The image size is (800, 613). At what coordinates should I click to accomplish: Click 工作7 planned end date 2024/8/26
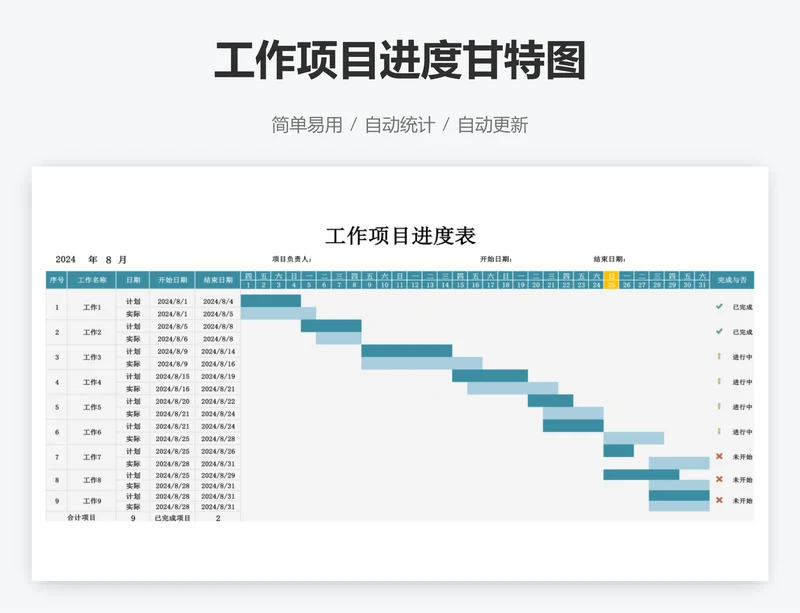(x=218, y=451)
